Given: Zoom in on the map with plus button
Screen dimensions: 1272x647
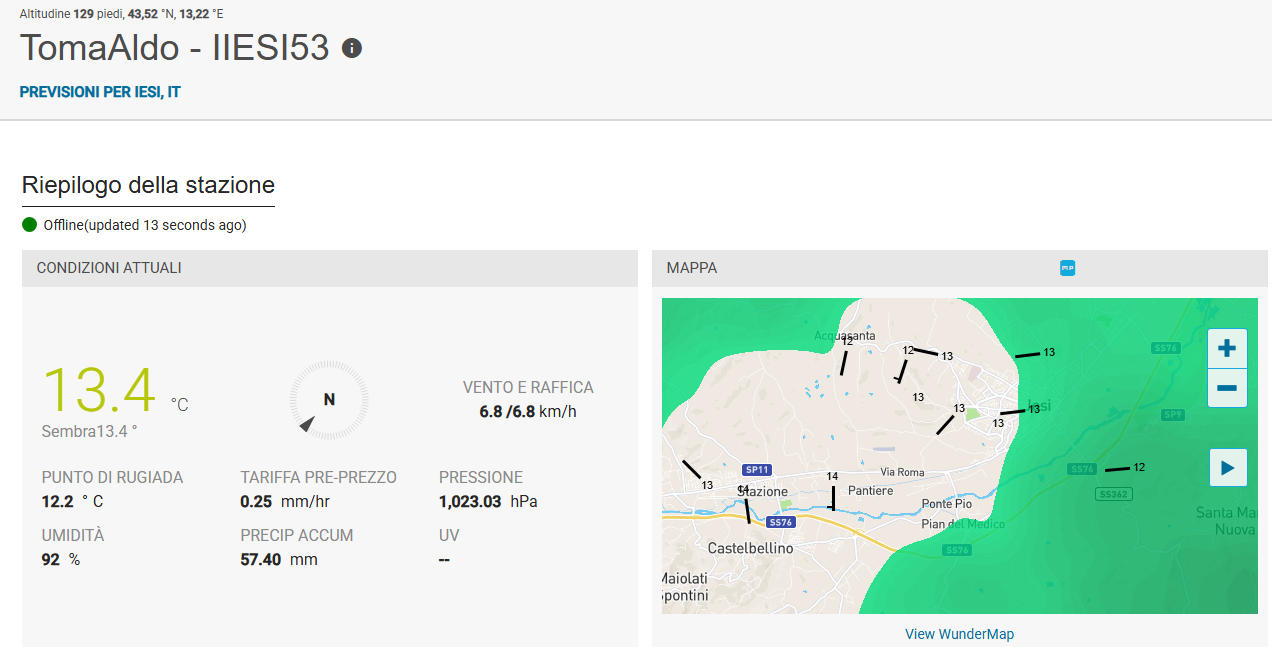Looking at the screenshot, I should click(x=1227, y=349).
